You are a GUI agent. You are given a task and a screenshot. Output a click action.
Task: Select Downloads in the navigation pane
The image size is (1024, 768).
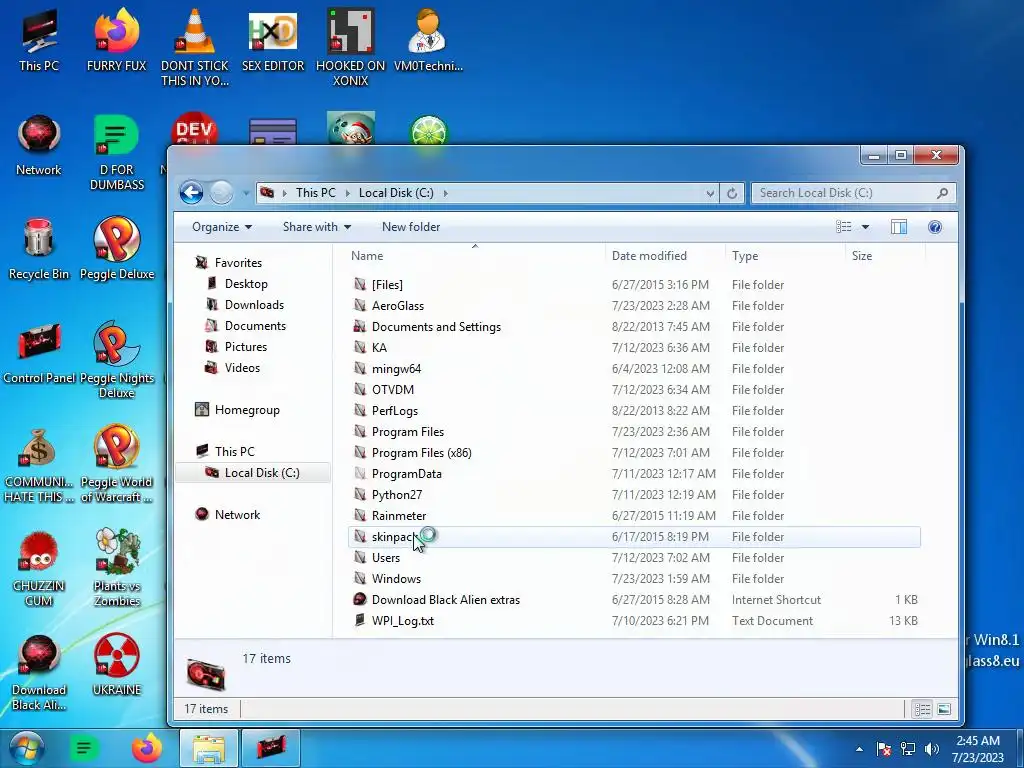coord(254,304)
